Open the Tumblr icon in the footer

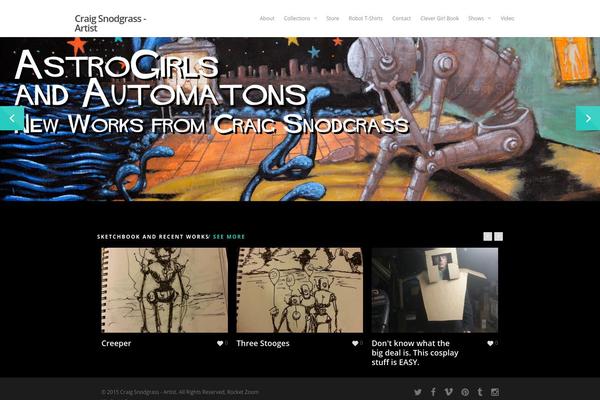click(x=480, y=392)
